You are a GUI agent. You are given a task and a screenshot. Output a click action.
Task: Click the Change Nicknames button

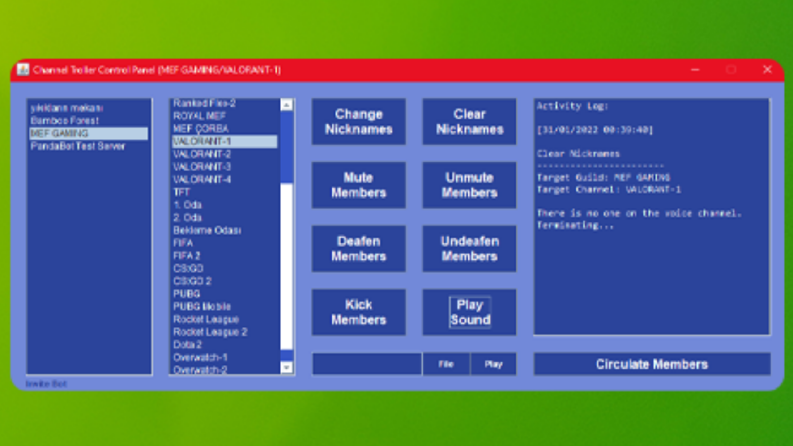(359, 122)
